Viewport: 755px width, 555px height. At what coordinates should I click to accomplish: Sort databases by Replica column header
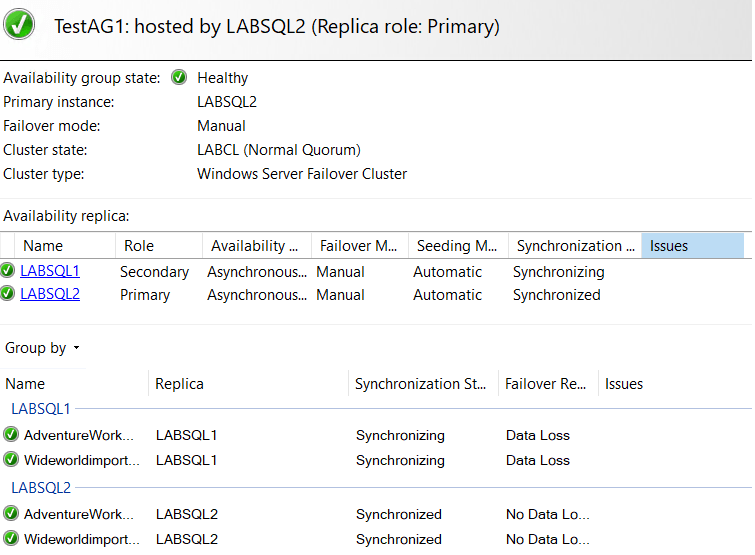248,384
